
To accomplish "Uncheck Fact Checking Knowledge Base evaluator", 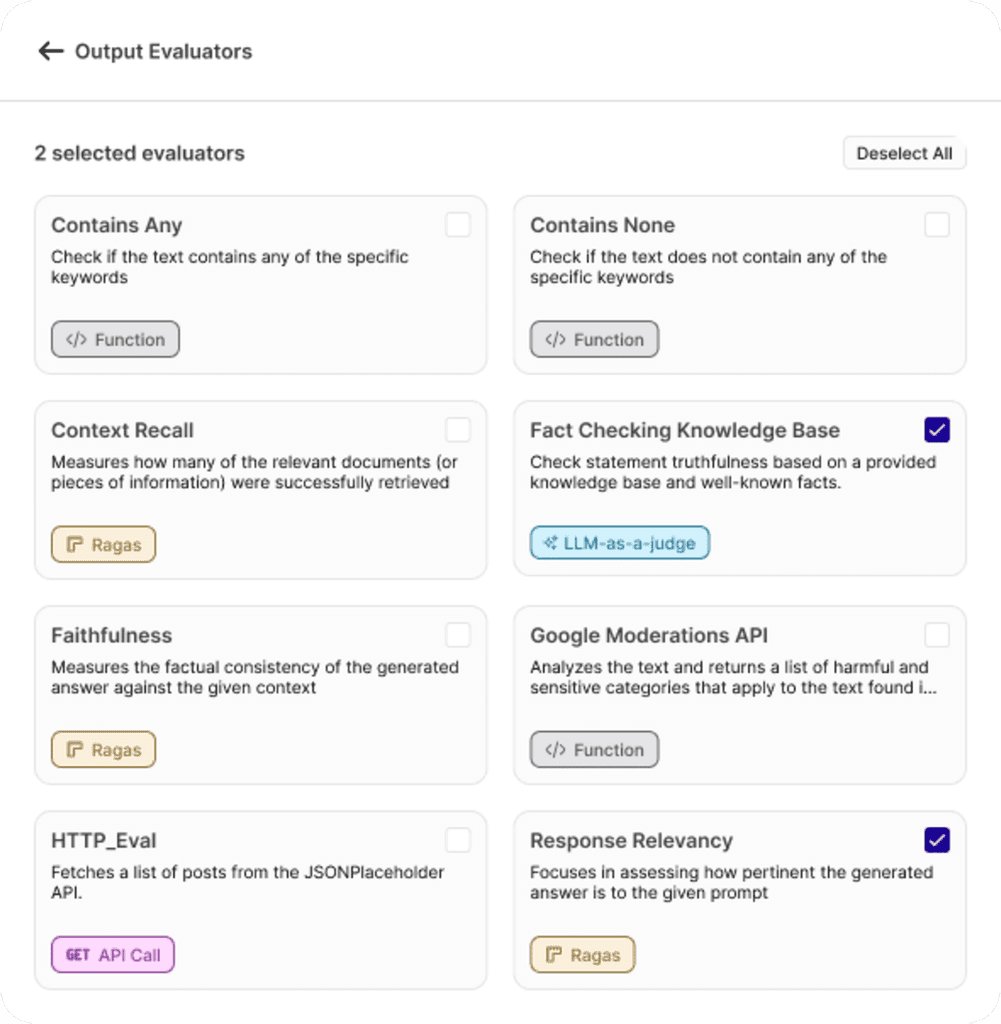I will [937, 430].
